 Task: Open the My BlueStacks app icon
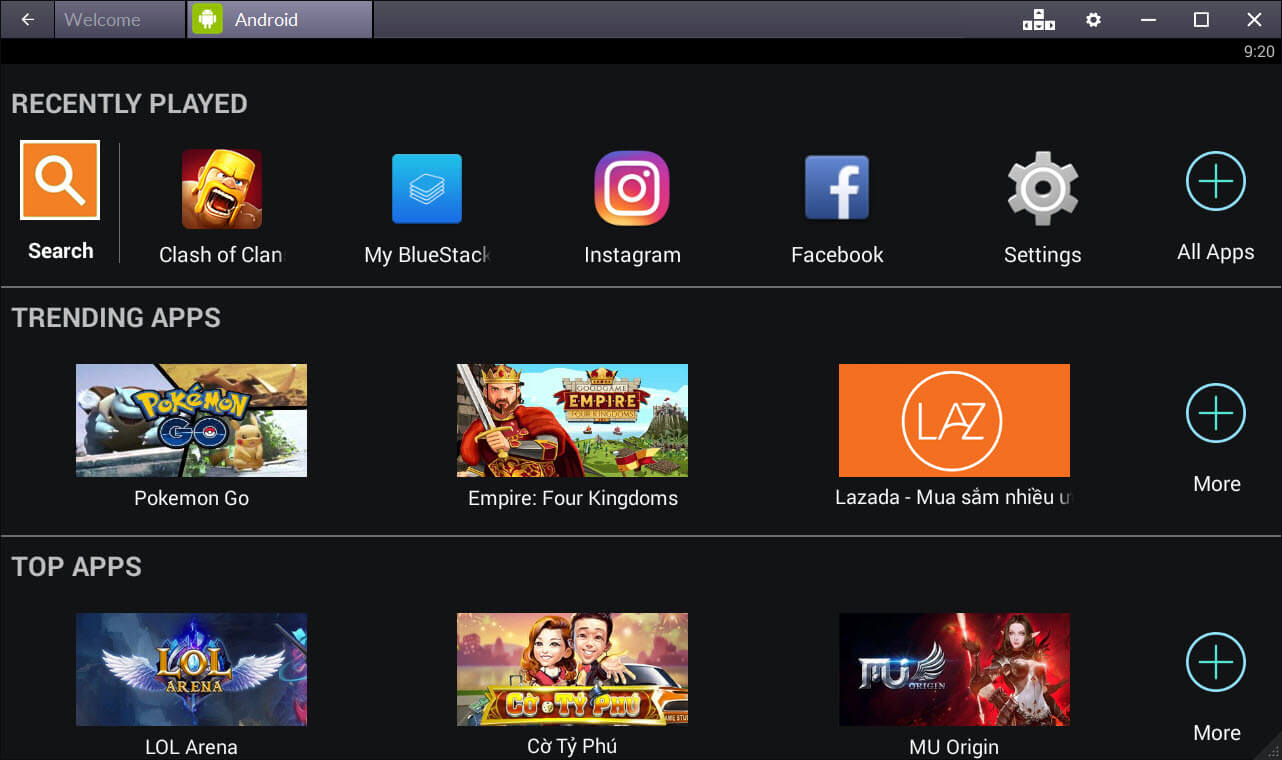click(x=427, y=189)
